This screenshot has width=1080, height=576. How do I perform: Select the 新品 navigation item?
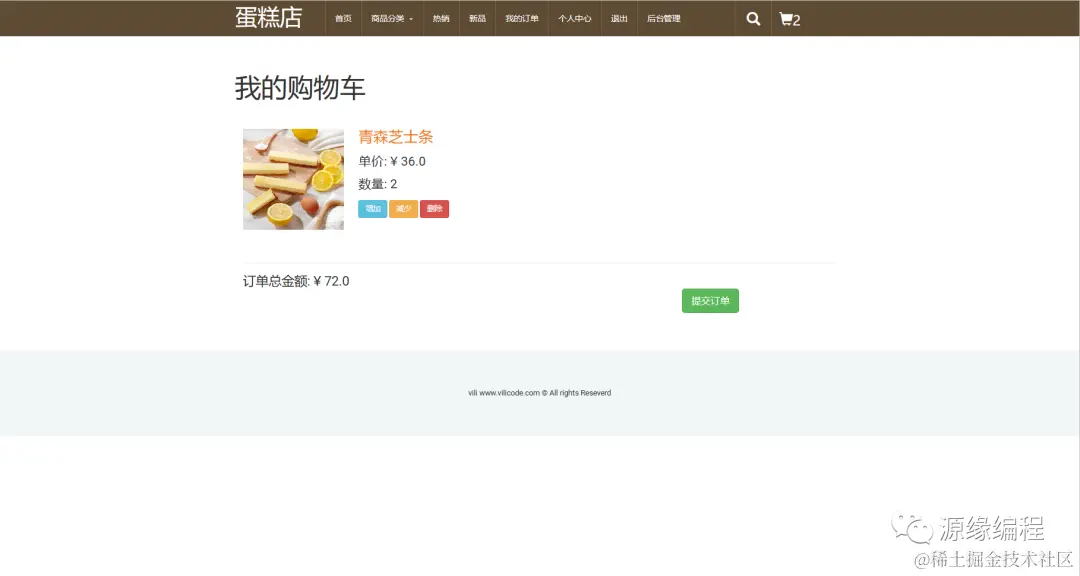(477, 18)
